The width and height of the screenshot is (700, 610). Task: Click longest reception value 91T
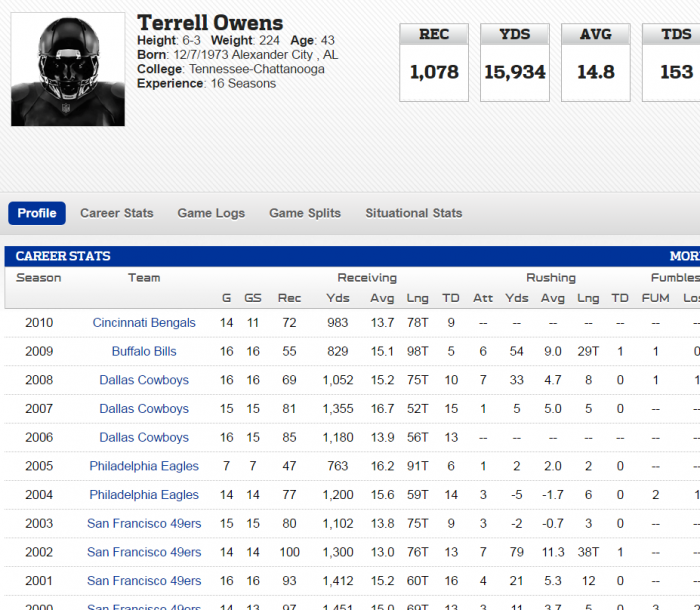pyautogui.click(x=417, y=466)
